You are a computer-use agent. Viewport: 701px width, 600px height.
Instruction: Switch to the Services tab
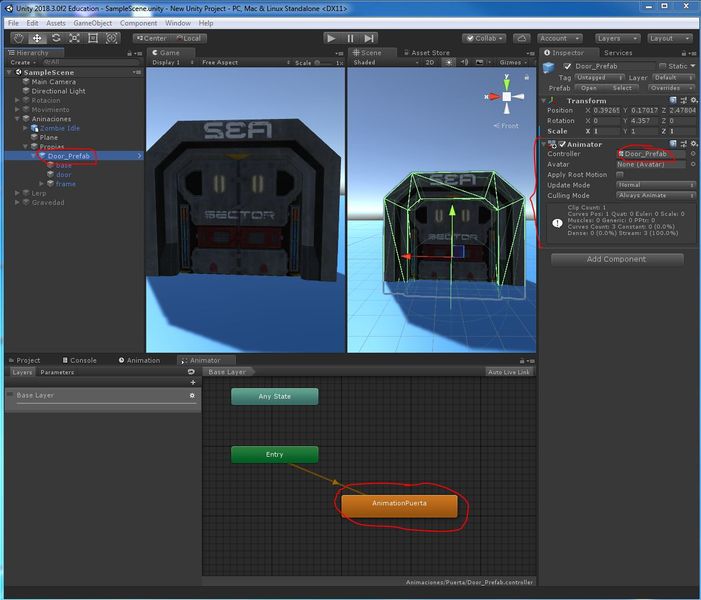(x=618, y=53)
